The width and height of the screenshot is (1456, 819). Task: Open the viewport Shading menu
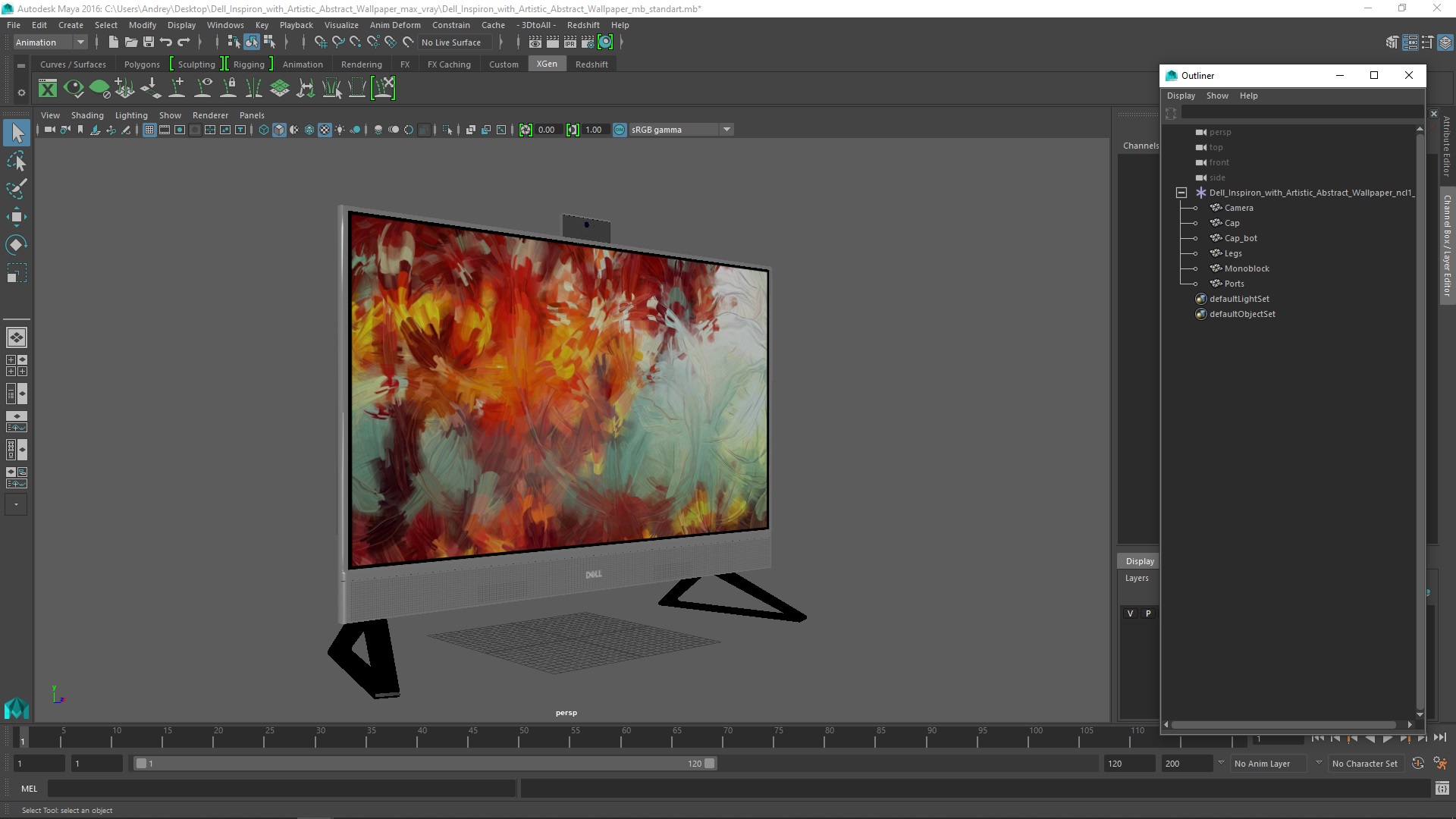coord(87,115)
